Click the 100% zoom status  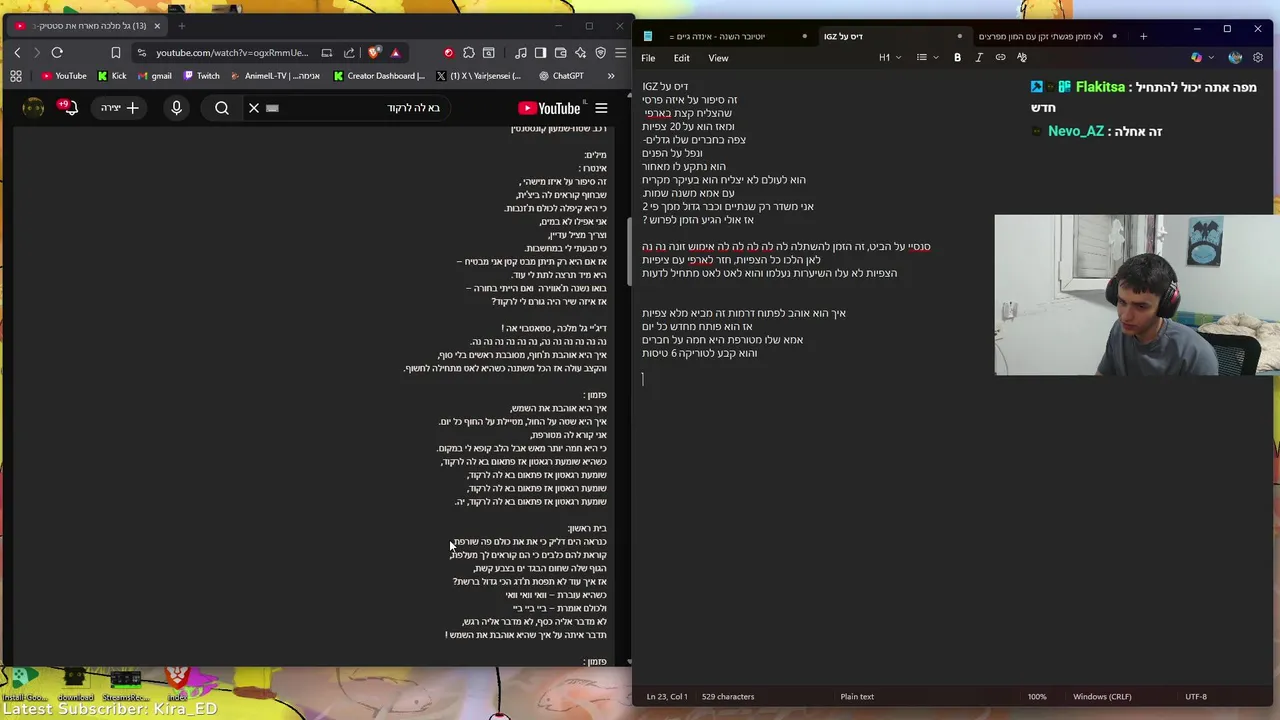click(1037, 697)
